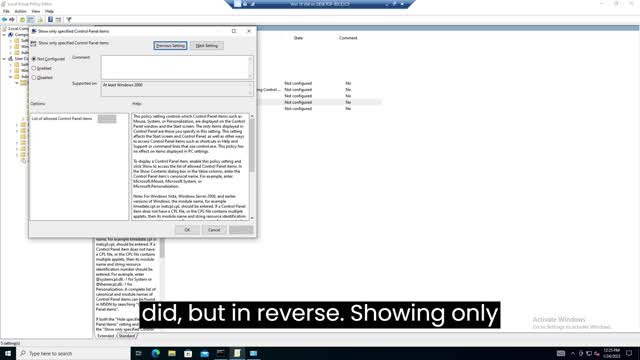Click the Forward arrow in the toolbar
The image size is (640, 360).
[x=12, y=20]
